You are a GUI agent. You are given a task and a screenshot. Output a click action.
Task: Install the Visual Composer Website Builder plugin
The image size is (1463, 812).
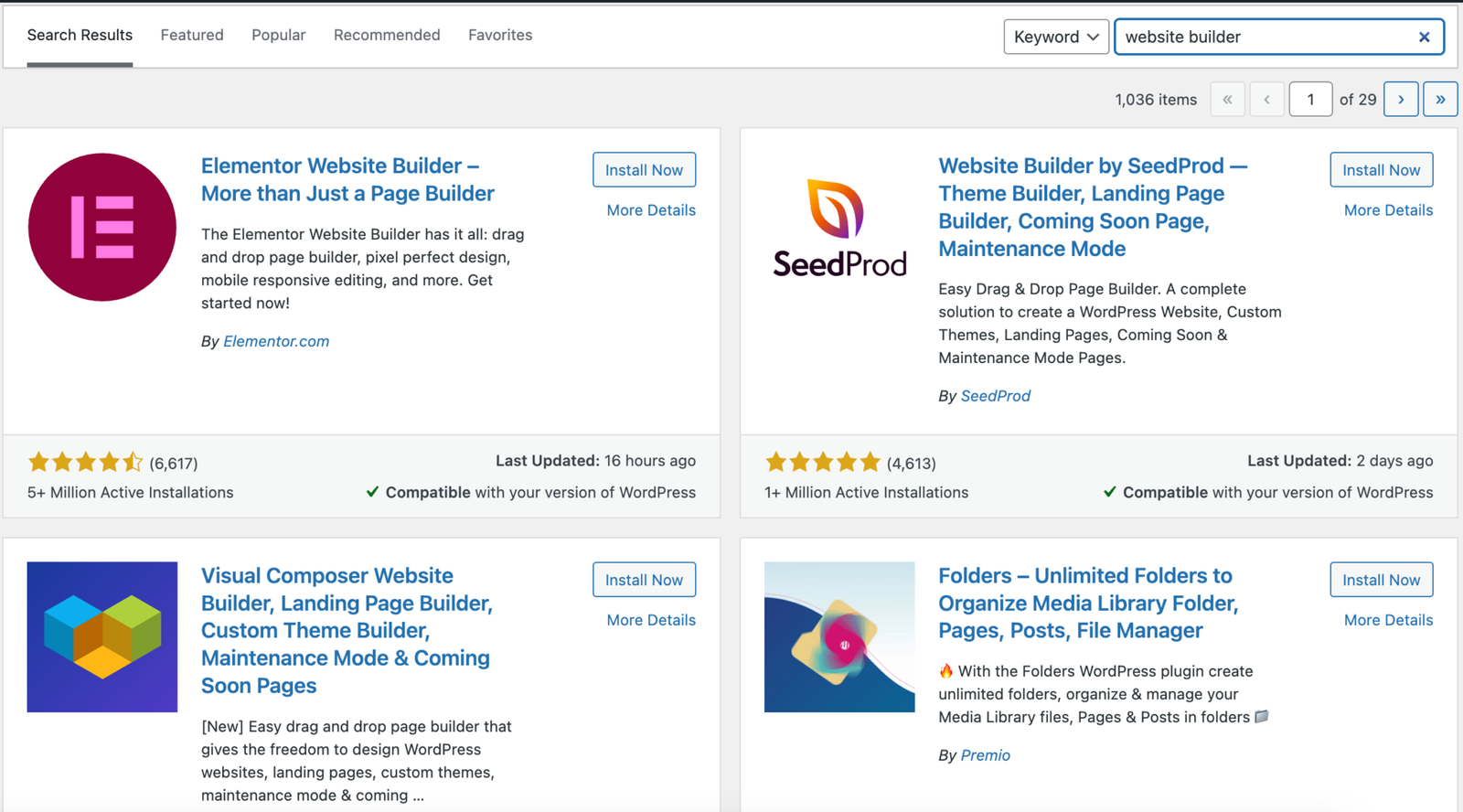point(644,580)
